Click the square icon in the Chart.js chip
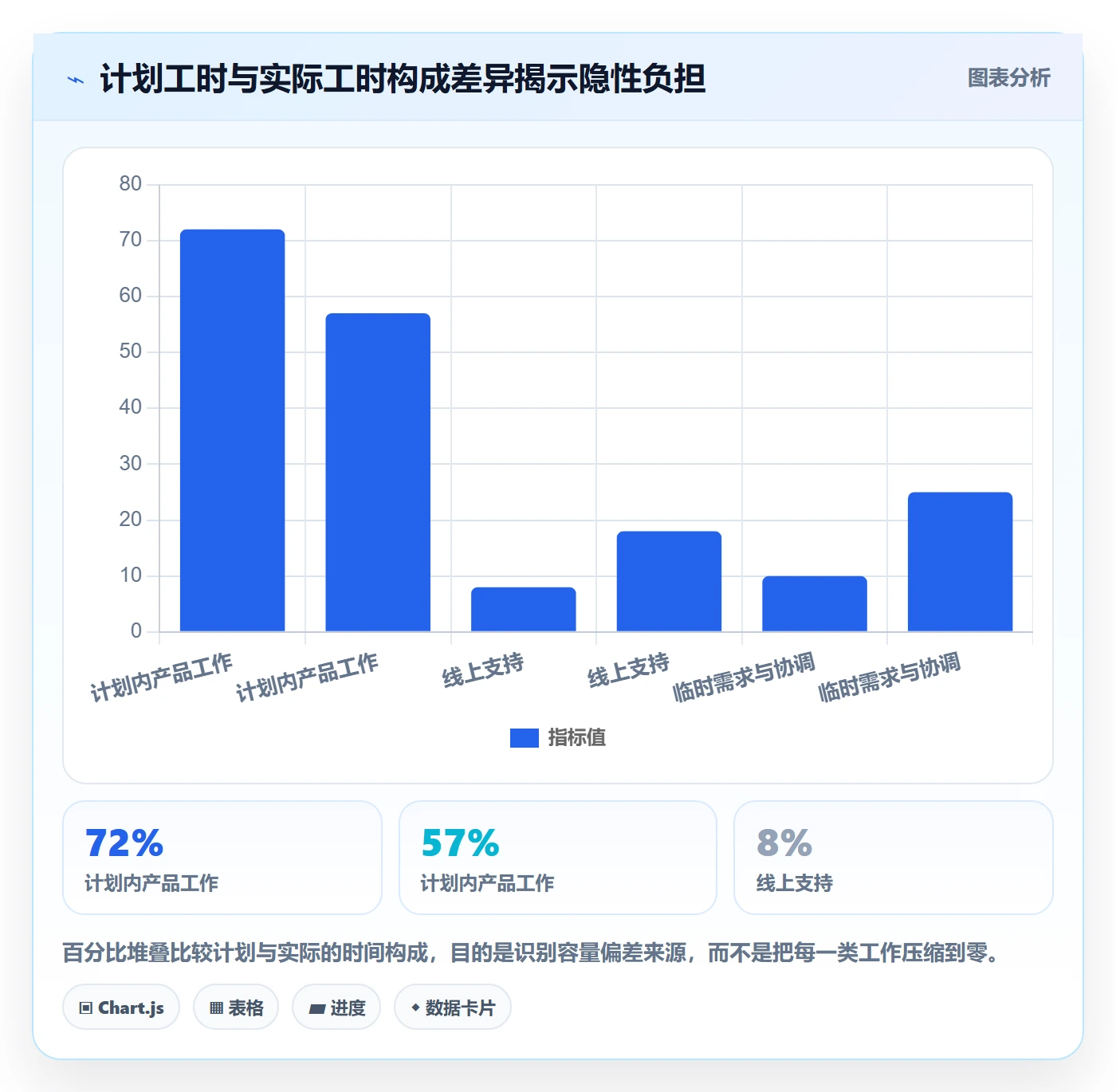 (x=86, y=1008)
